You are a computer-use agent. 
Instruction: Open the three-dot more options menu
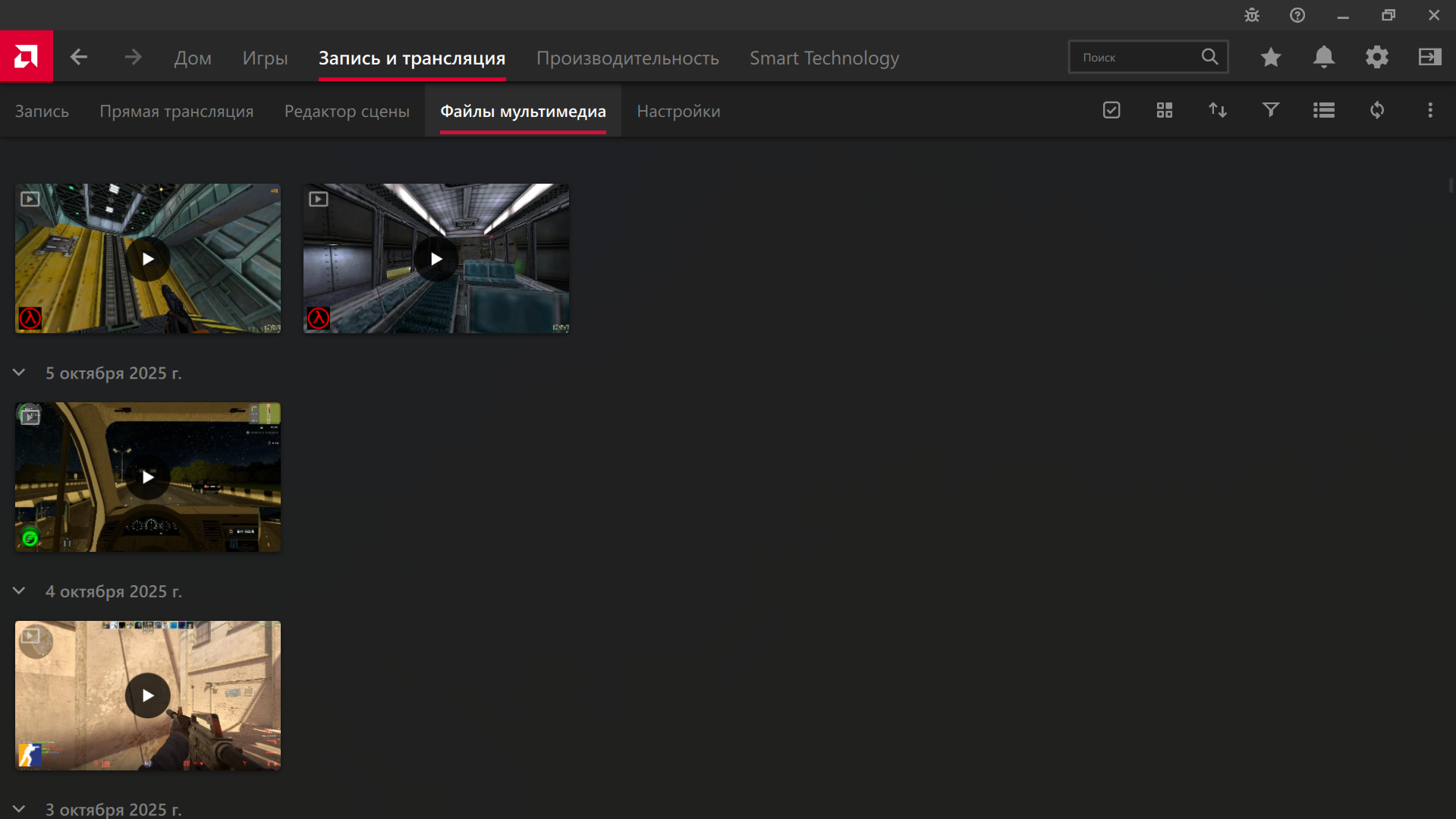click(x=1430, y=110)
